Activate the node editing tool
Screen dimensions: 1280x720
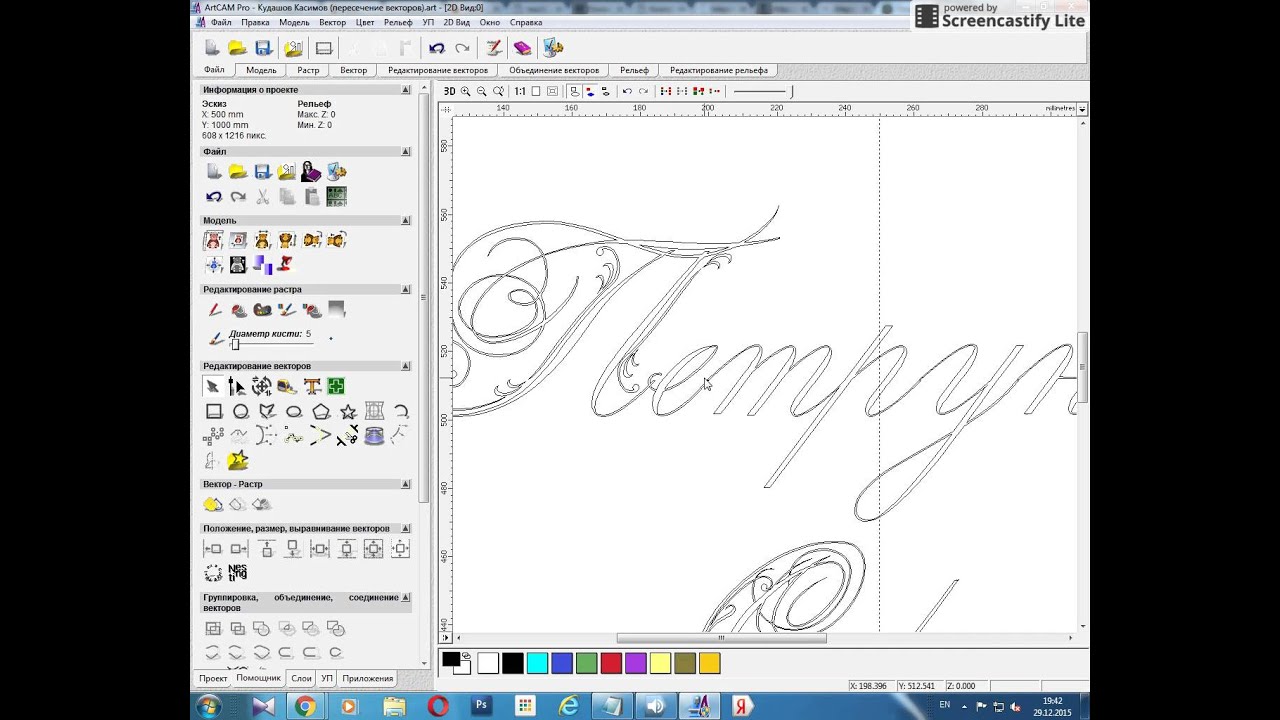coord(237,386)
